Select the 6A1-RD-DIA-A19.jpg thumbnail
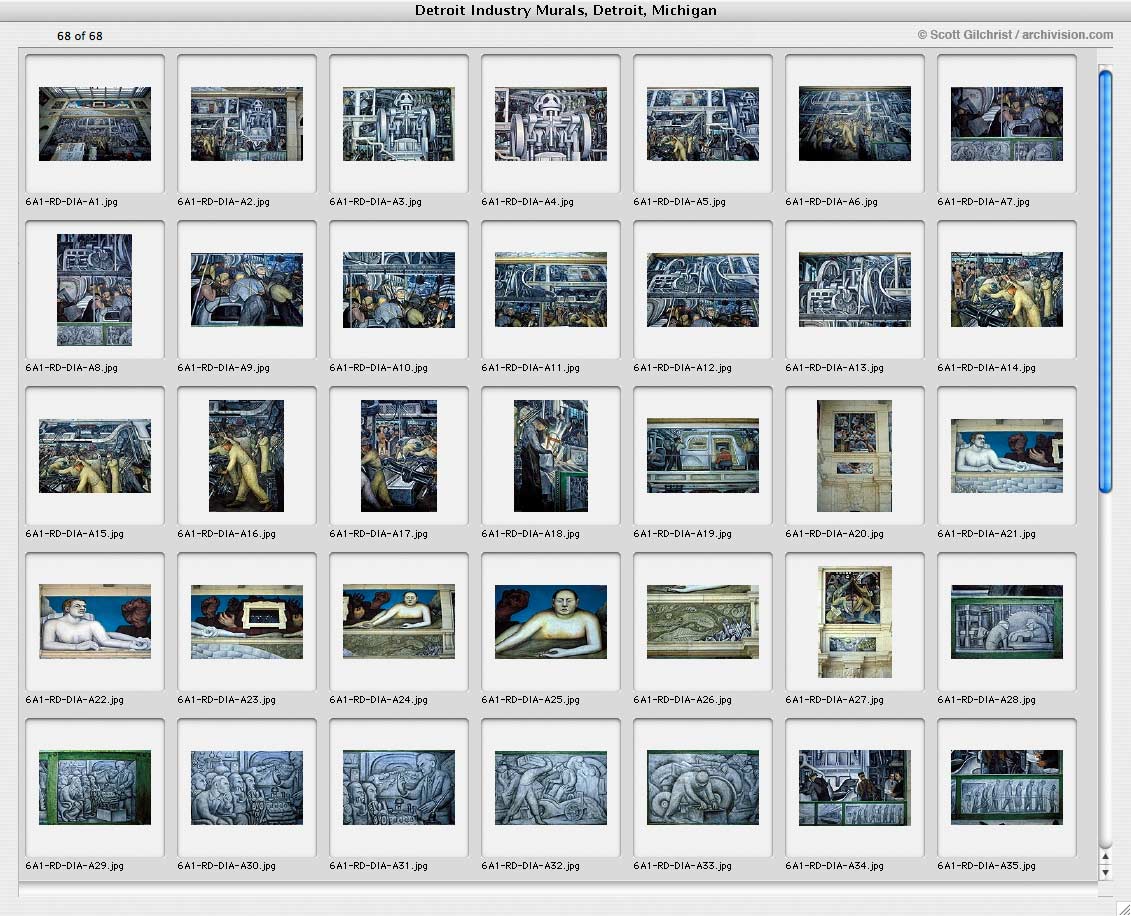Image resolution: width=1131 pixels, height=916 pixels. (703, 456)
